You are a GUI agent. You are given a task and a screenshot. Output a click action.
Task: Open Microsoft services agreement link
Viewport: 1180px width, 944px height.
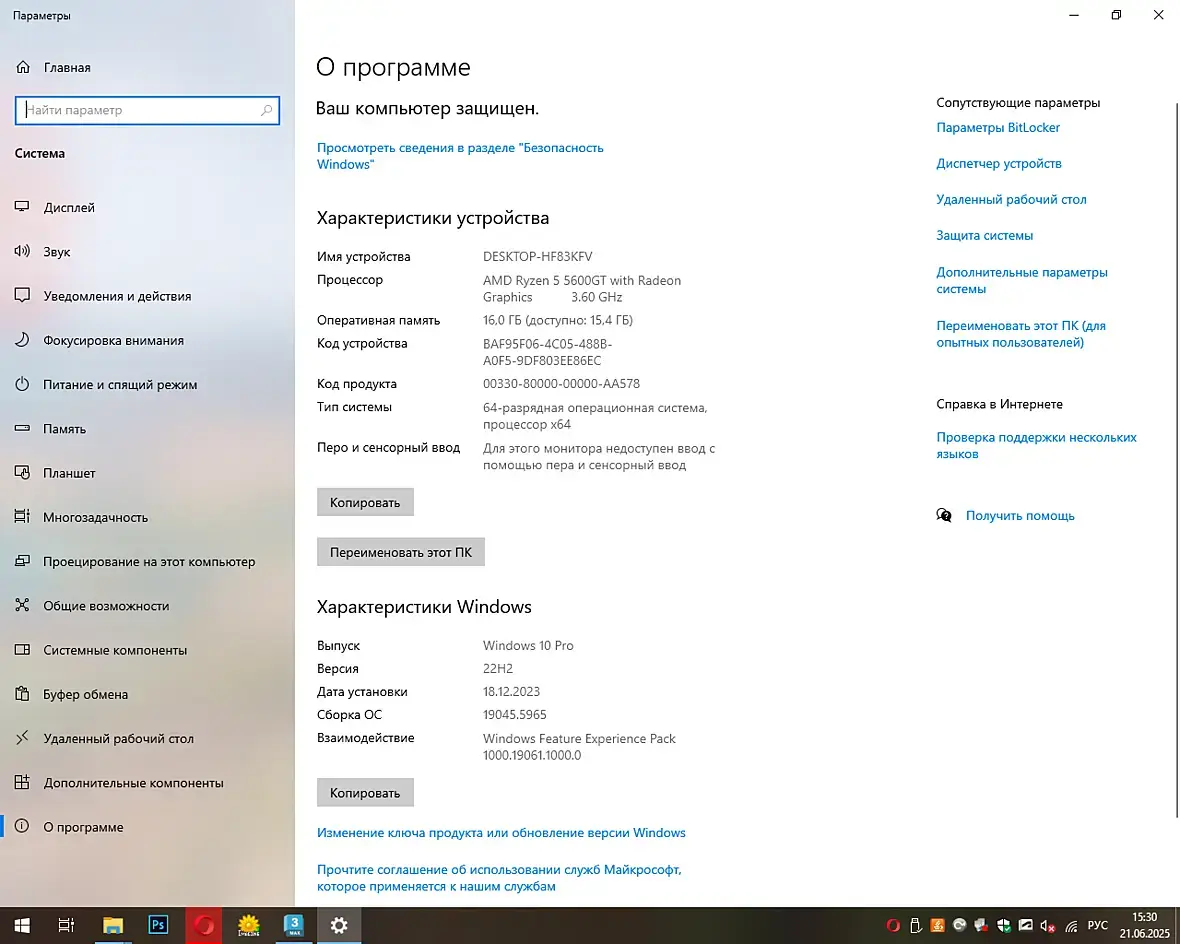click(499, 878)
